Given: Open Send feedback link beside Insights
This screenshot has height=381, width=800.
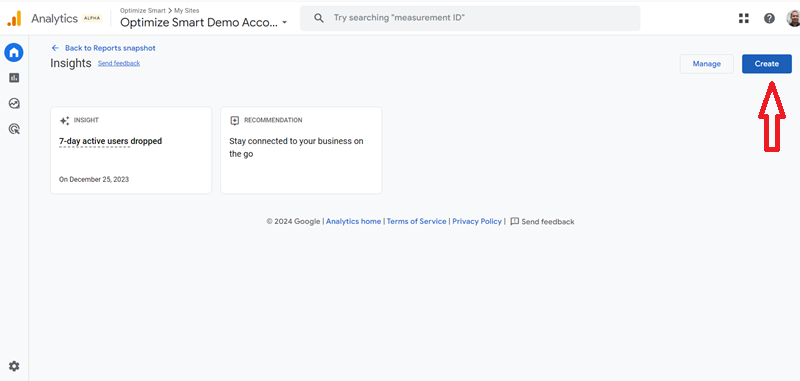Looking at the screenshot, I should (119, 63).
